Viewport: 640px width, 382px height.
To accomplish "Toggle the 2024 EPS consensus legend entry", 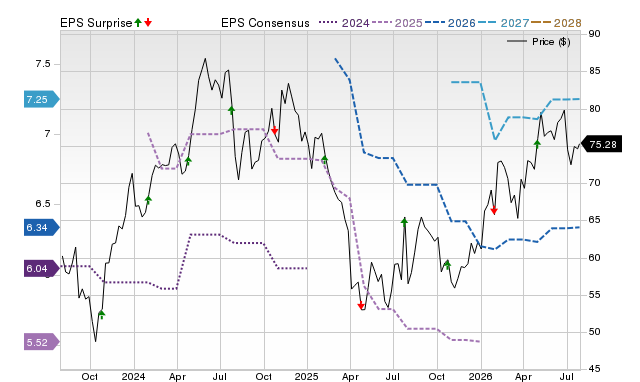I will (344, 23).
